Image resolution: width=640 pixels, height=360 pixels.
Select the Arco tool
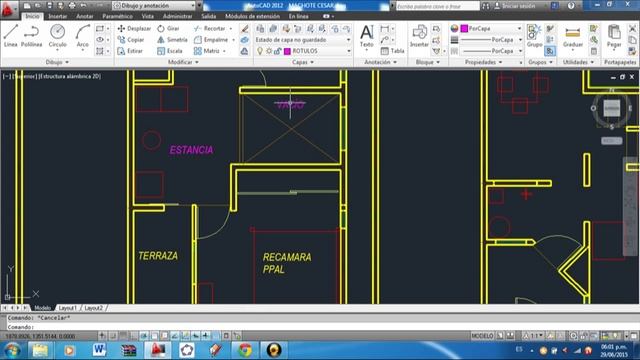(x=82, y=36)
